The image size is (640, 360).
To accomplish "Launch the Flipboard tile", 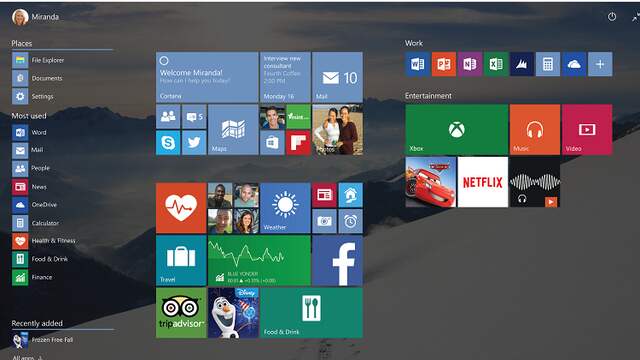I will click(x=298, y=142).
